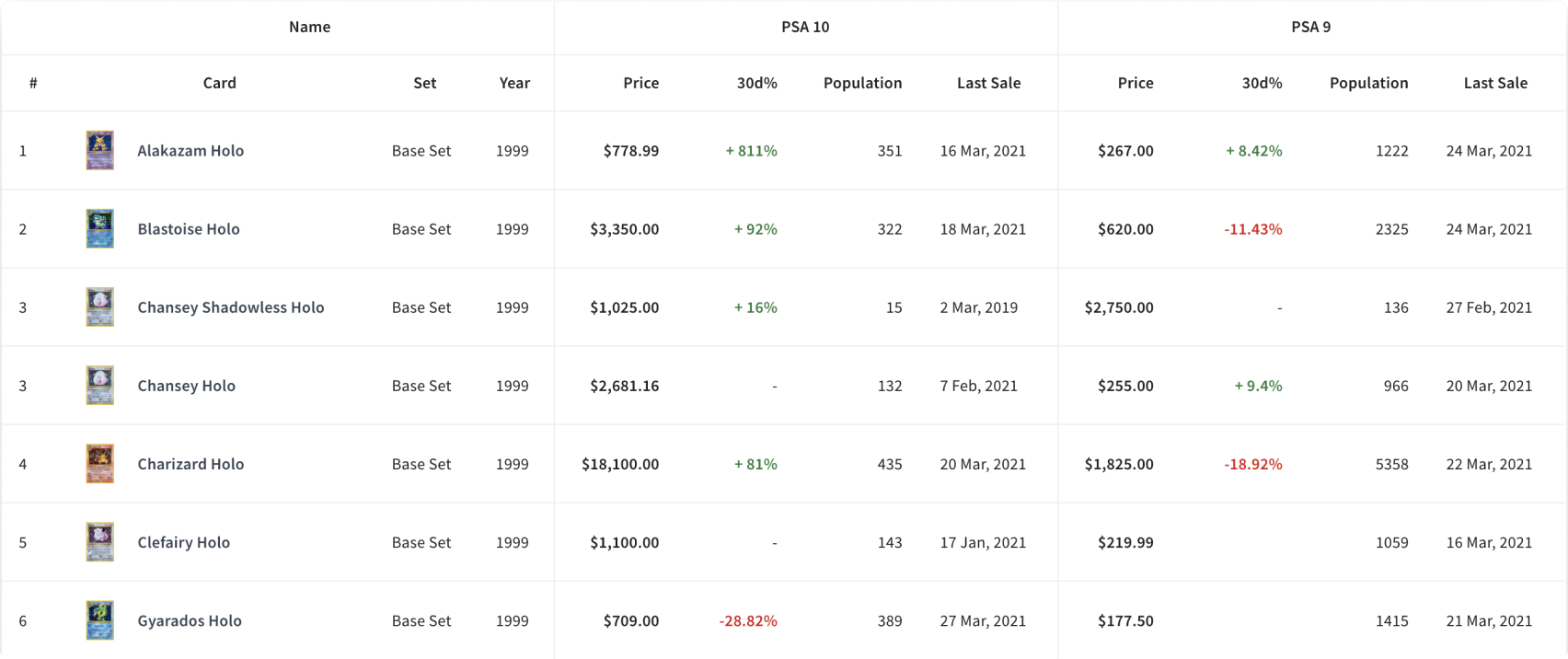Sort by PSA 10 Price column
This screenshot has width=1568, height=659.
click(640, 83)
